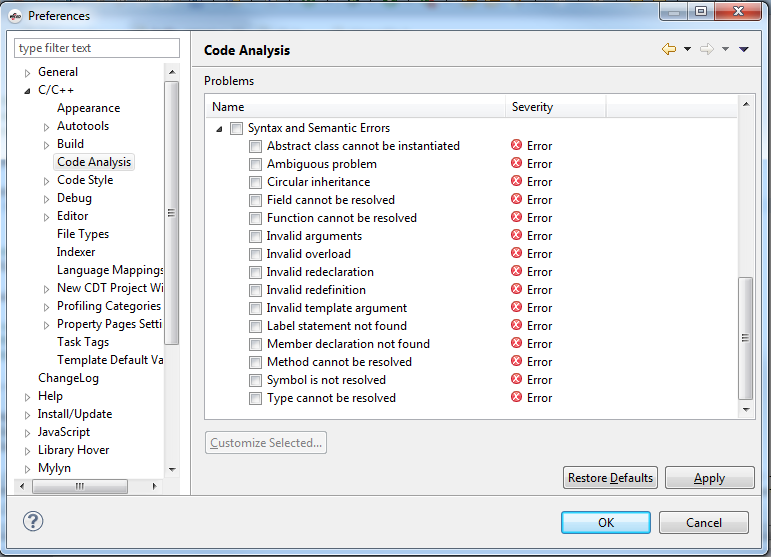Open the preferences view menu triangle
771x557 pixels.
(x=743, y=49)
